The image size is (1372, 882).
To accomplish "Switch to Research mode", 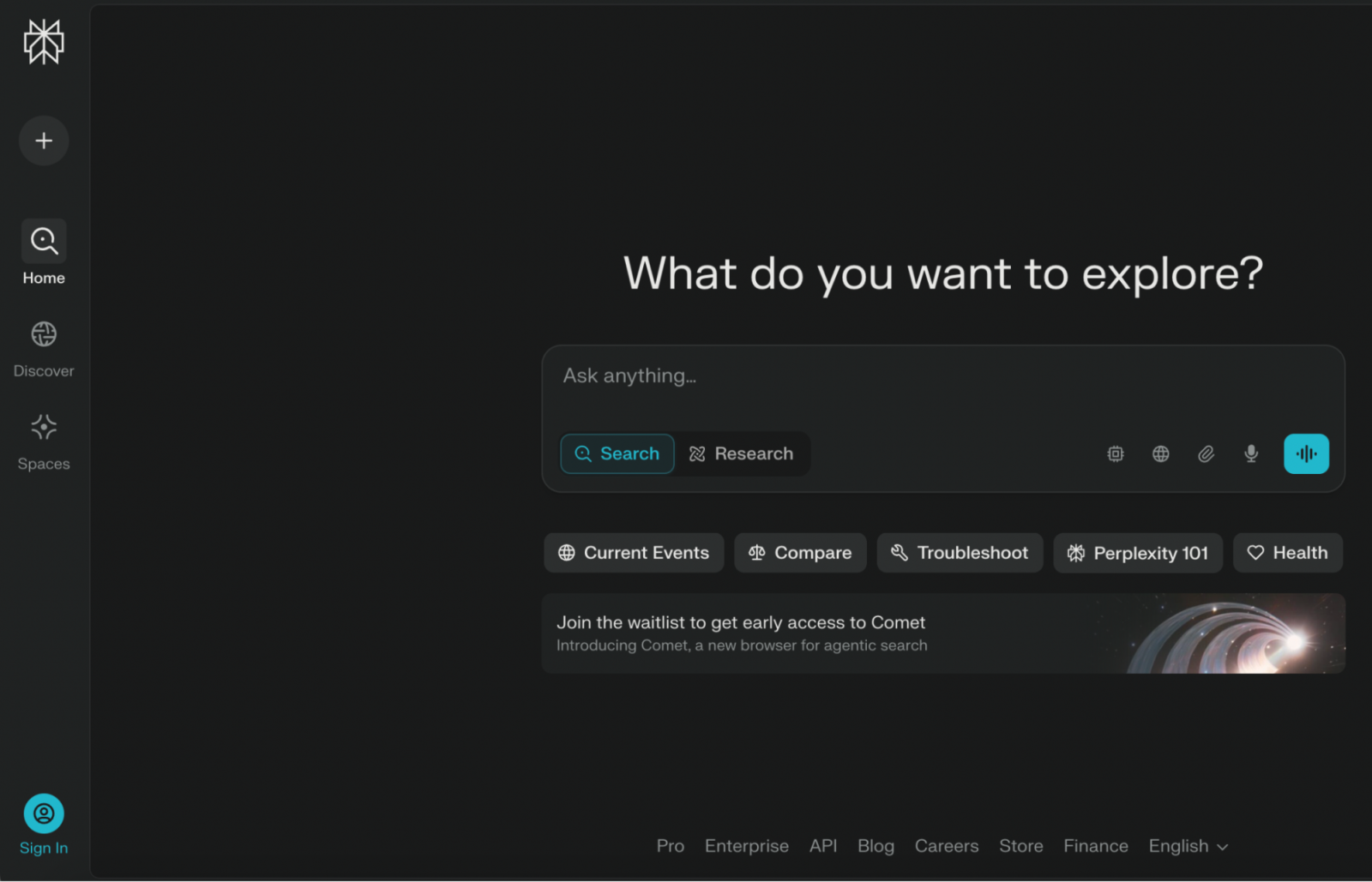I will [x=742, y=454].
